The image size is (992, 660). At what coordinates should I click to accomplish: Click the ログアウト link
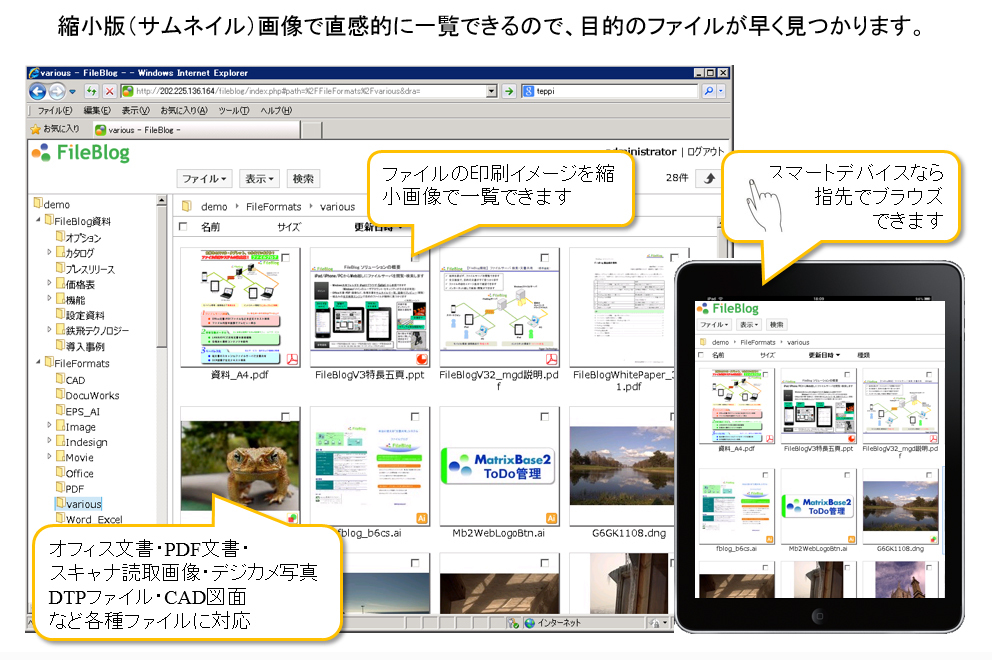tap(706, 152)
